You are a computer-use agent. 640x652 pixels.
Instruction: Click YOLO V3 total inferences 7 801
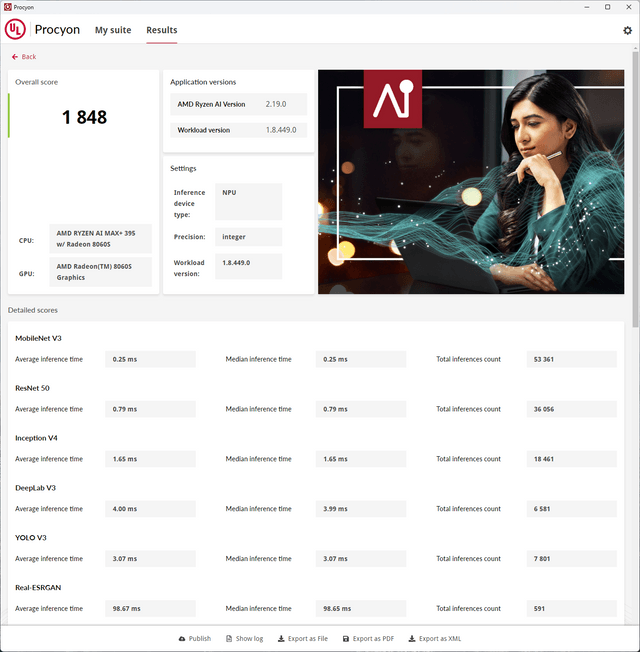point(571,559)
